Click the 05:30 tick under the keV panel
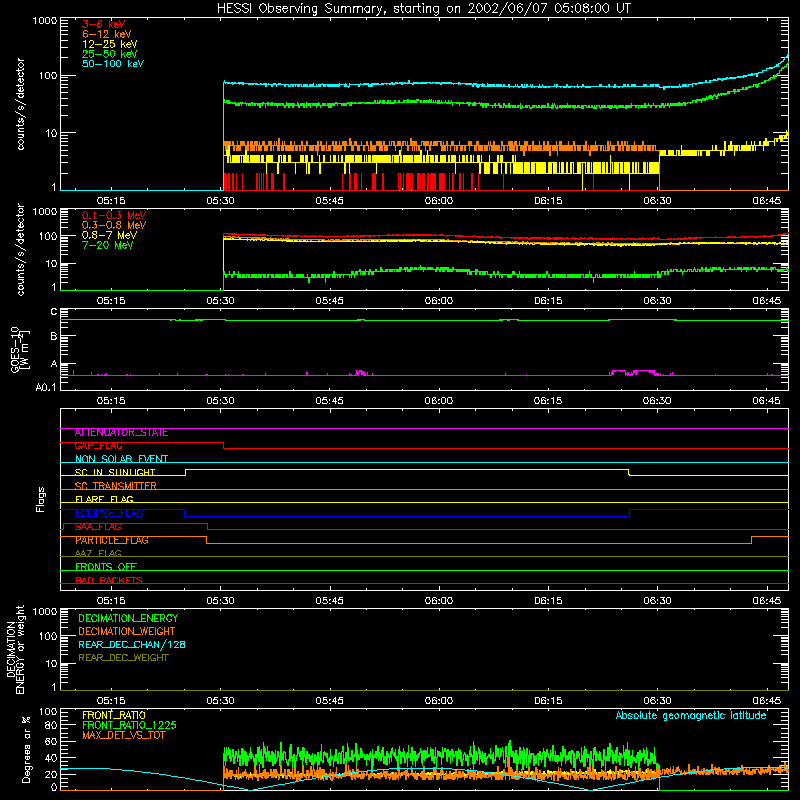The image size is (800, 800). (220, 201)
